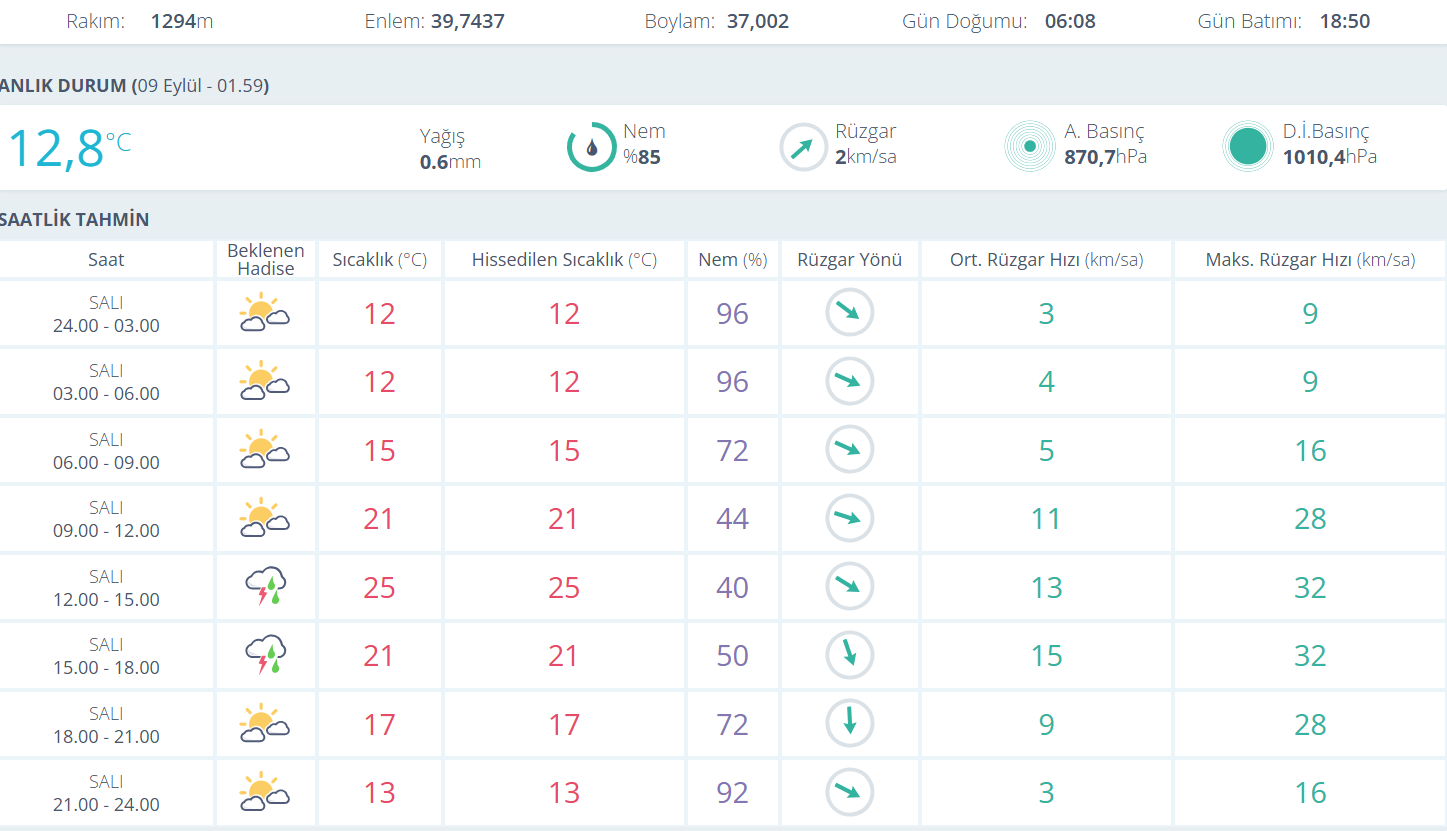Click the Gün Doğumu 06:08 value
Viewport: 1447px width, 831px height.
tap(1070, 21)
